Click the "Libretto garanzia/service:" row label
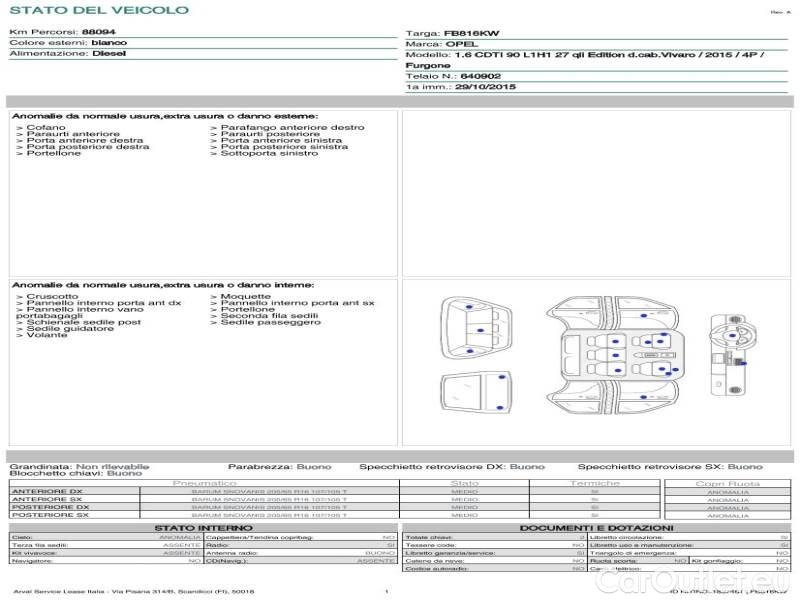 [x=450, y=553]
